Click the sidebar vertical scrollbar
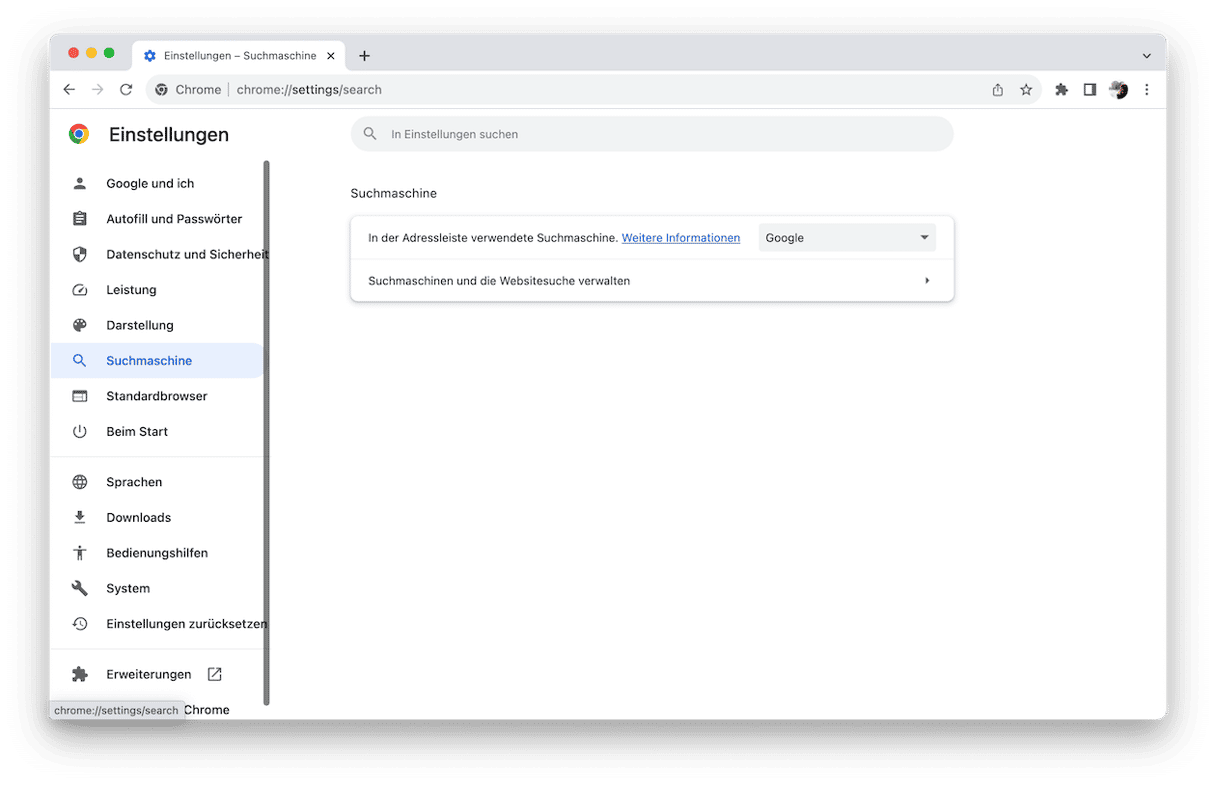 pyautogui.click(x=267, y=432)
